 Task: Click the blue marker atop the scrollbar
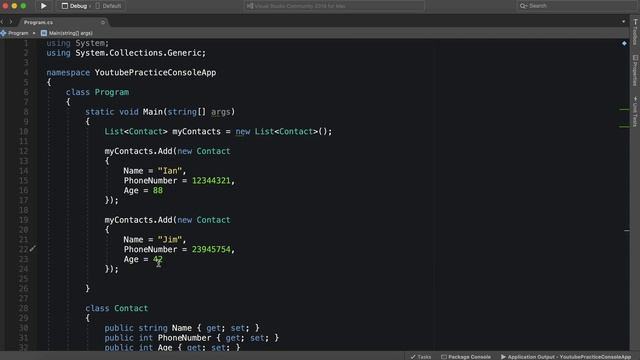click(x=624, y=43)
